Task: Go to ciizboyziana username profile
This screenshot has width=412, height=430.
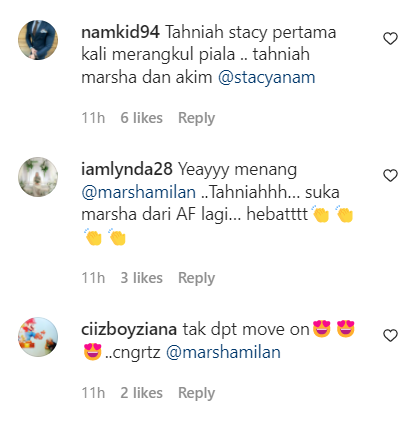Action: coord(129,329)
